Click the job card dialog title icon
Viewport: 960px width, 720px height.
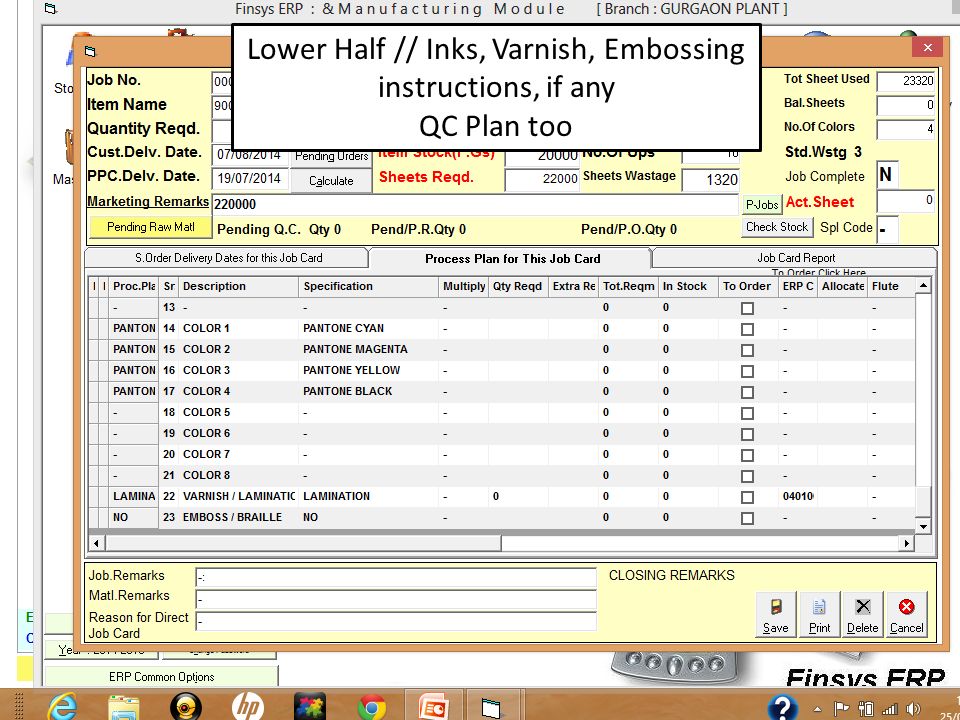tap(91, 51)
